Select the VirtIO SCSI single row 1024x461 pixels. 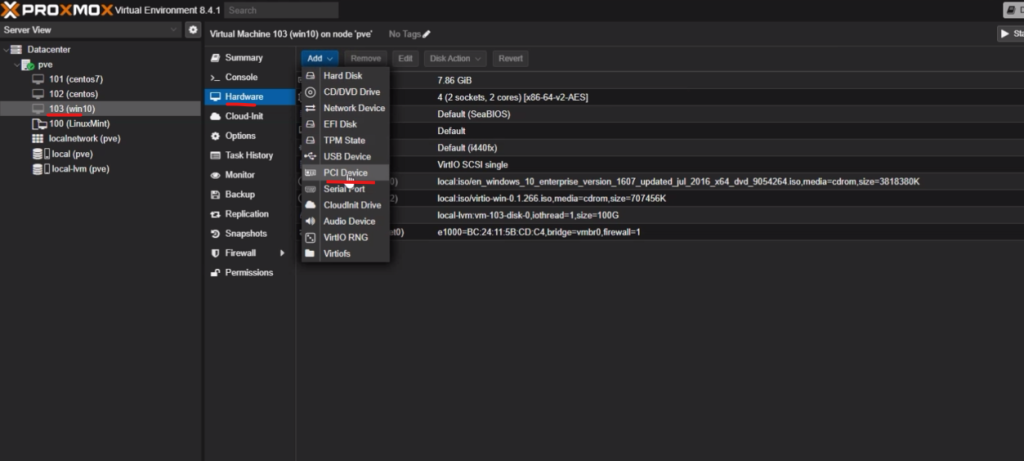click(x=660, y=165)
